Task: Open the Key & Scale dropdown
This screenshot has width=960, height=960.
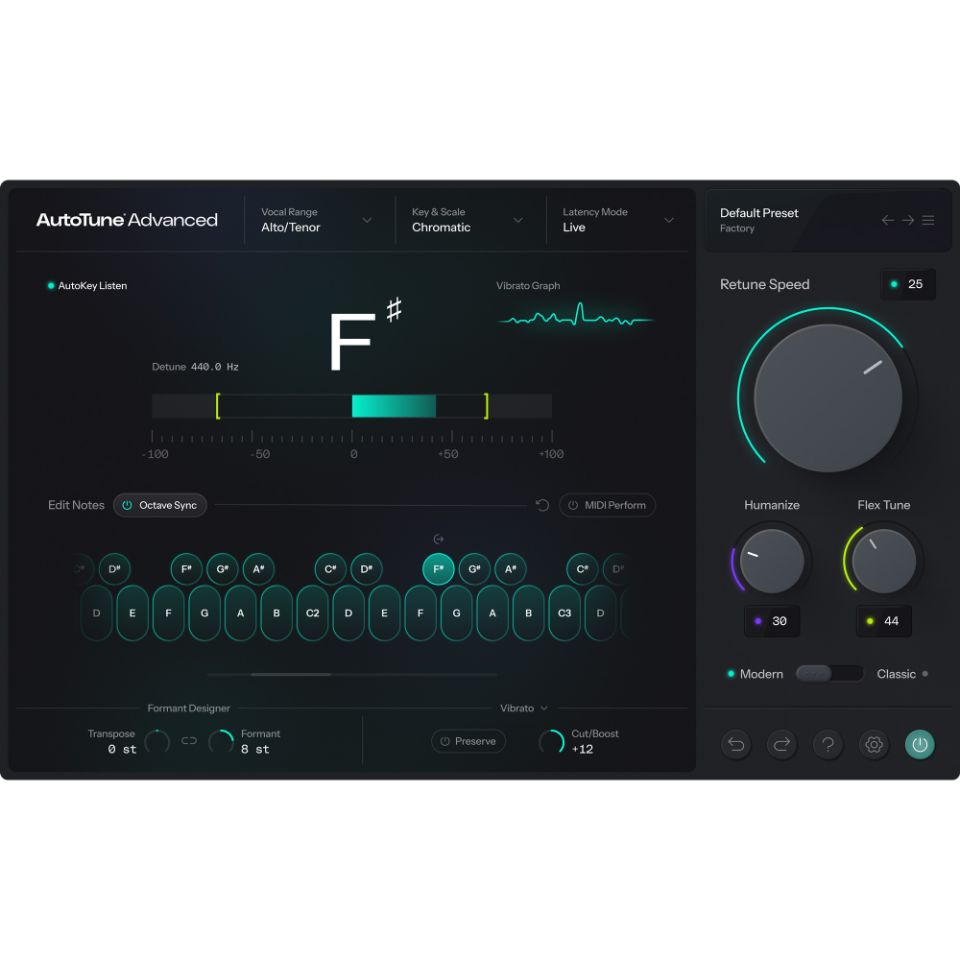Action: point(467,220)
